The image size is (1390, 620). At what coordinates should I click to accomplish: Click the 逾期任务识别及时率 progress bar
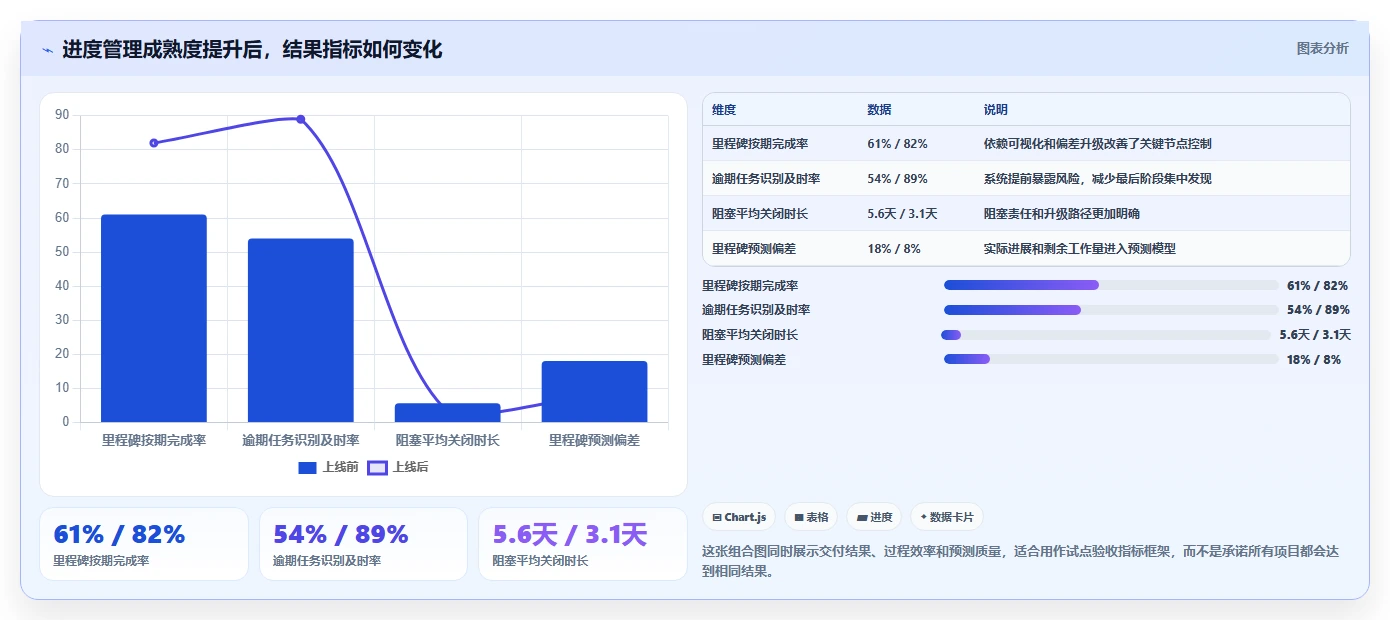click(x=1111, y=310)
